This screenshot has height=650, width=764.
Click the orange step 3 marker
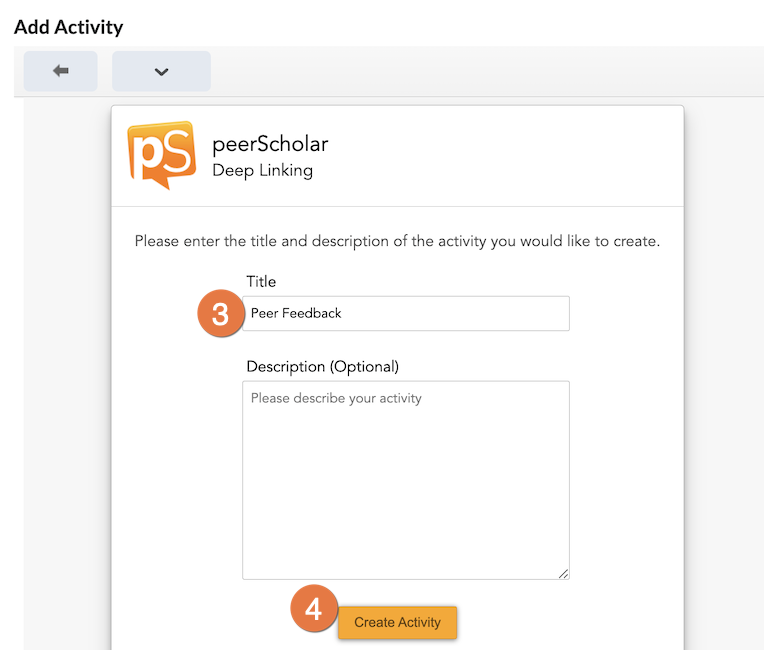(220, 313)
